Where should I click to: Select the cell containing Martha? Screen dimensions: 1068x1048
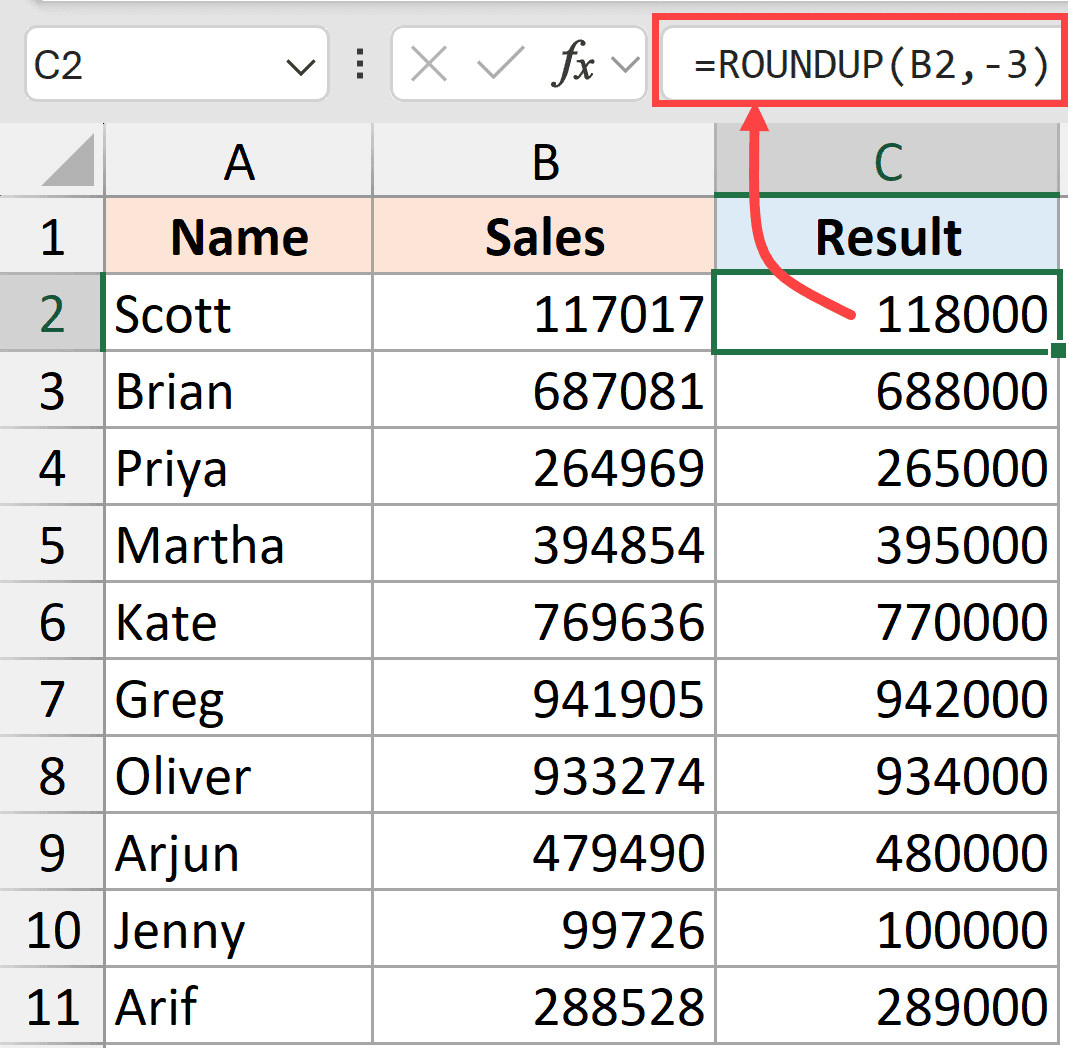pos(238,546)
